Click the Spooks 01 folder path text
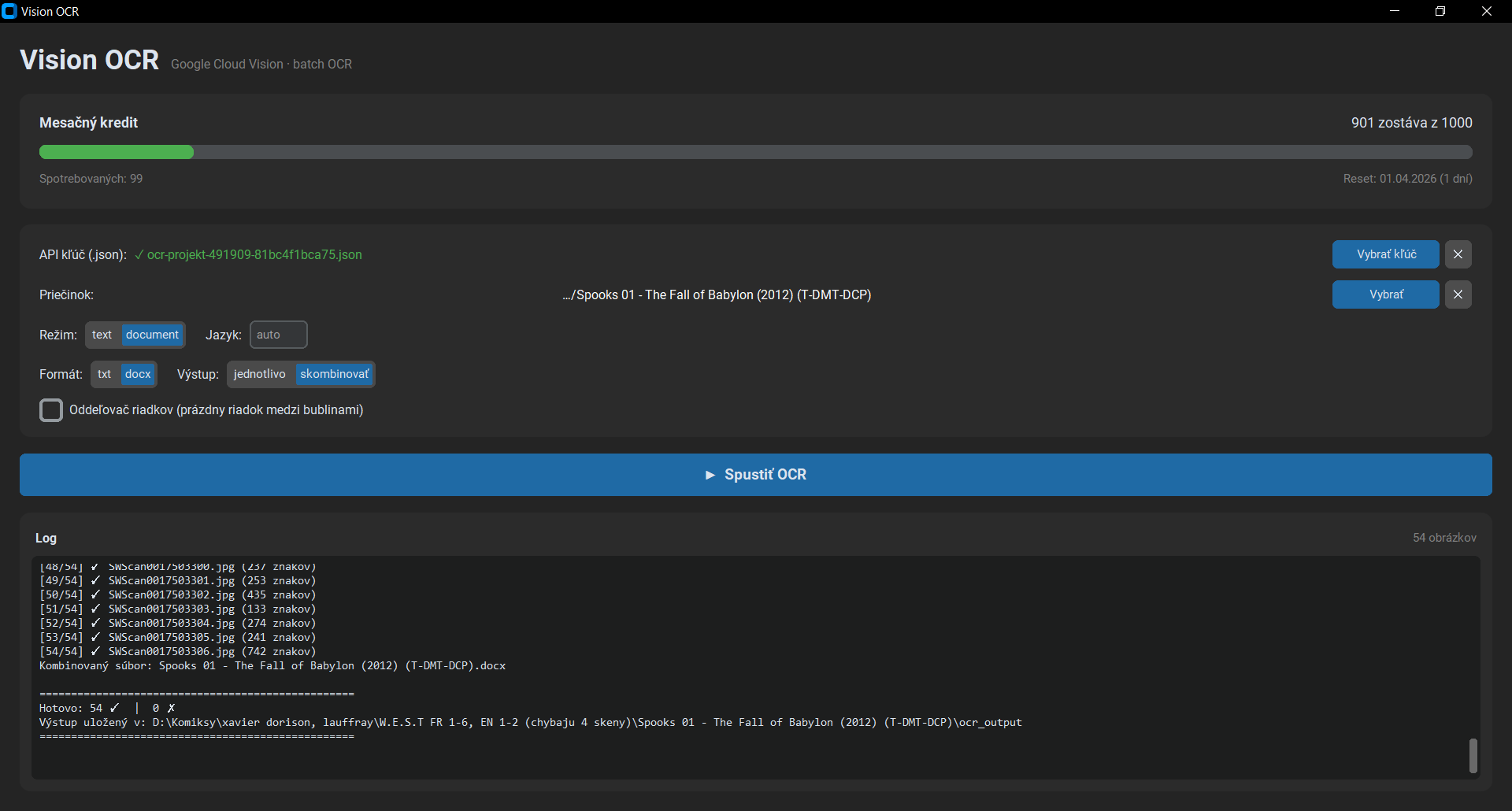 tap(717, 295)
